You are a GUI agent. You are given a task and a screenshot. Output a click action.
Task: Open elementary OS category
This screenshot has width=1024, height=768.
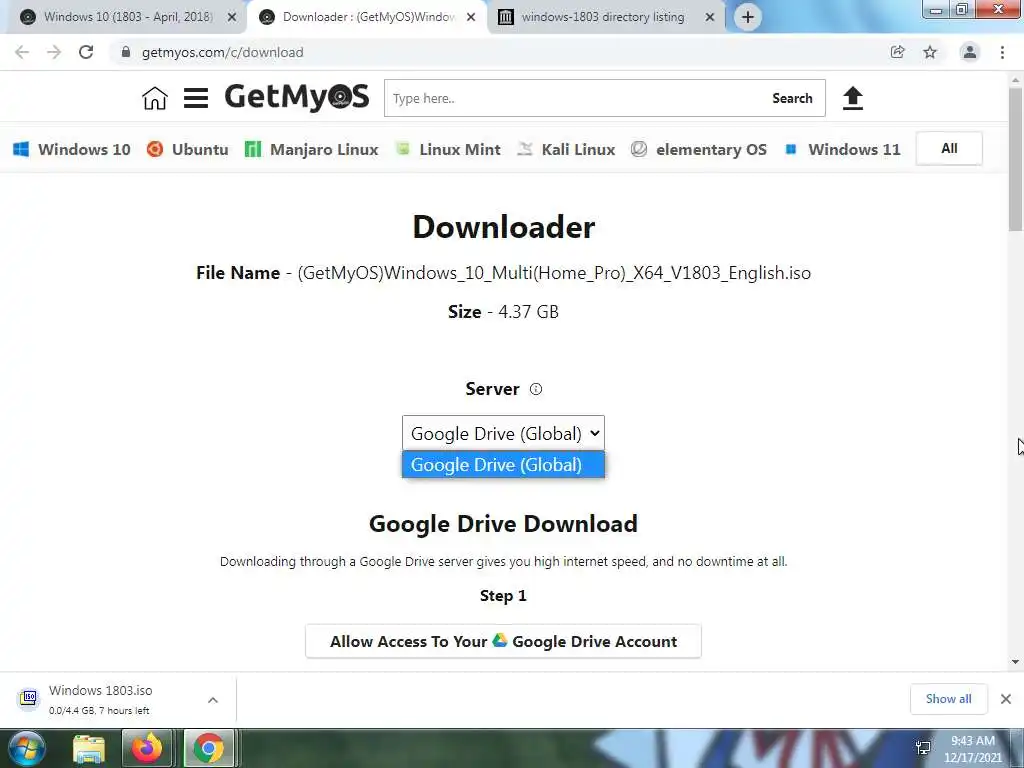(699, 150)
